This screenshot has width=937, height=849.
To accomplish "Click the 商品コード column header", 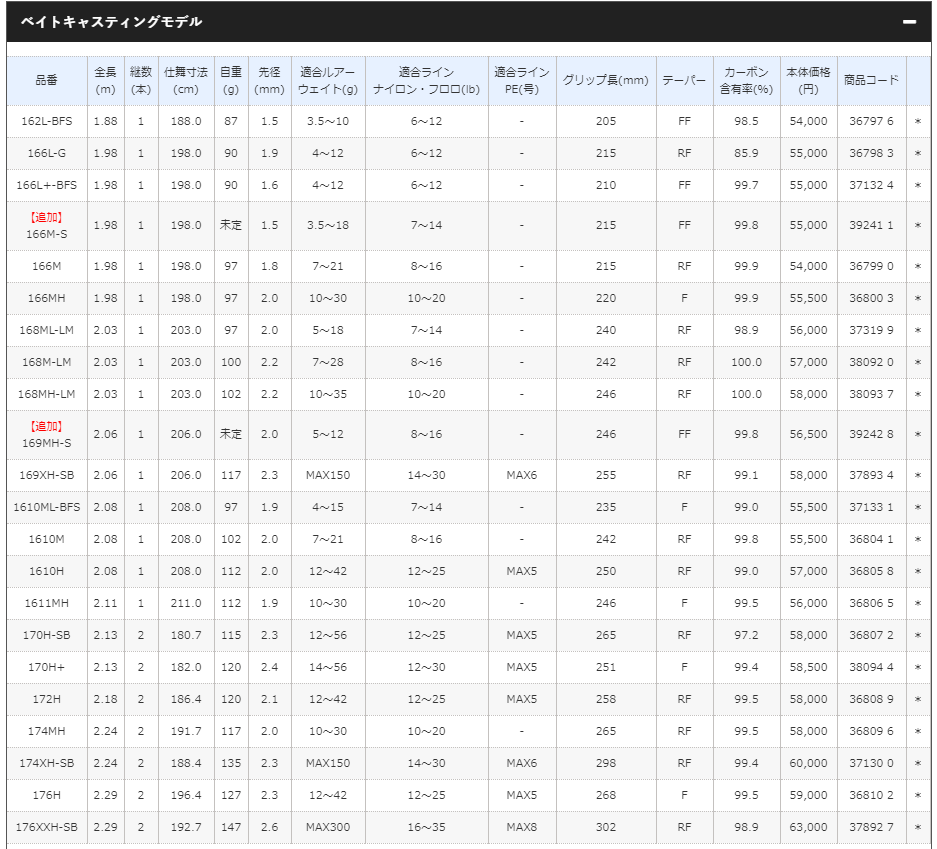I will pos(871,81).
